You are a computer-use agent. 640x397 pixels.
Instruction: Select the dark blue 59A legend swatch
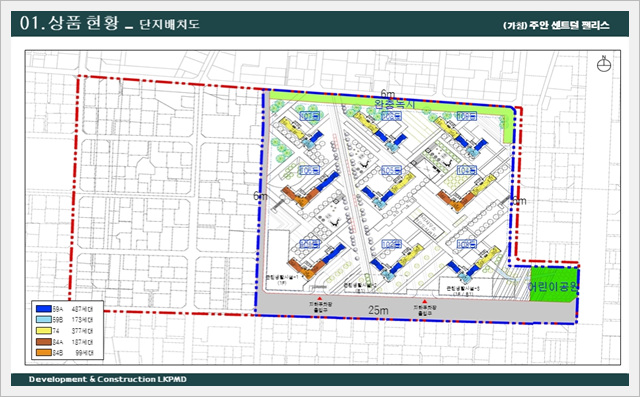(x=44, y=309)
